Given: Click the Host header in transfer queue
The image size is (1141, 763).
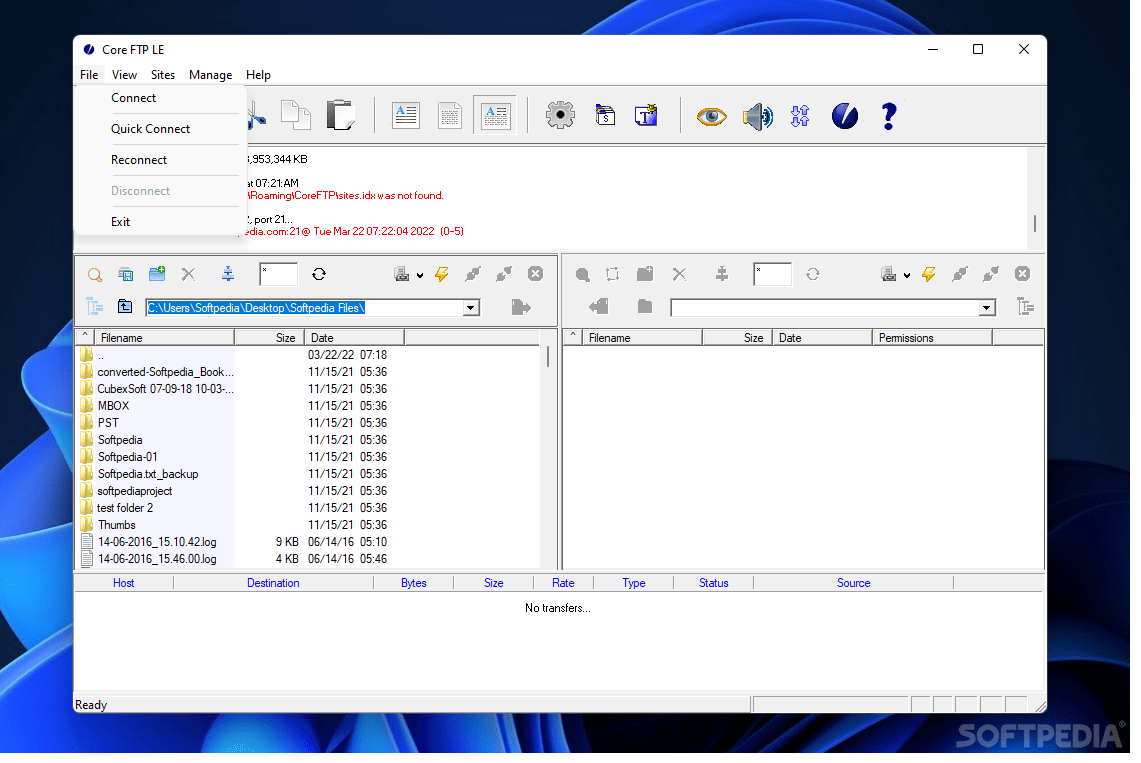Looking at the screenshot, I should pyautogui.click(x=124, y=584).
